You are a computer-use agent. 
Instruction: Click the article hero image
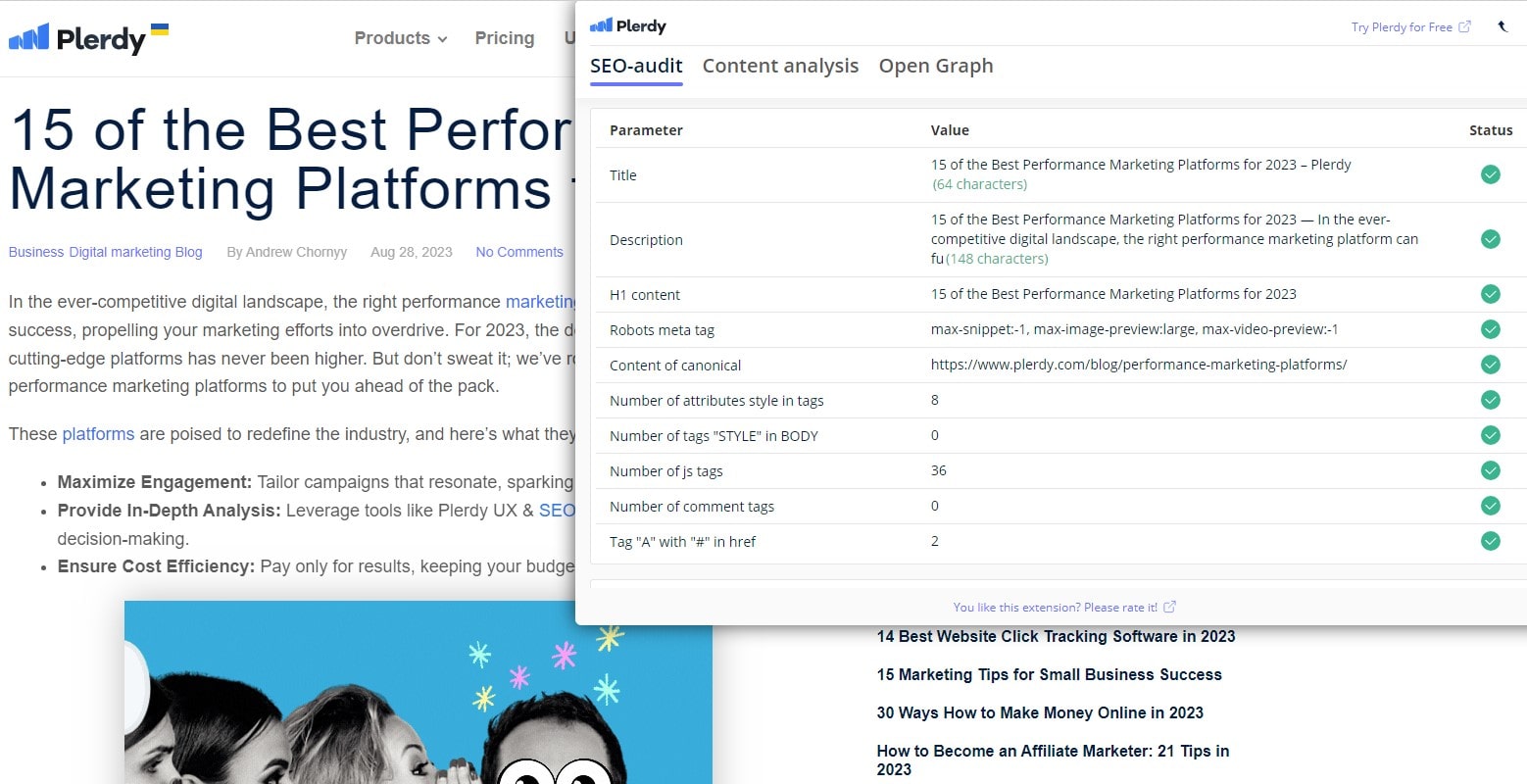tap(419, 692)
